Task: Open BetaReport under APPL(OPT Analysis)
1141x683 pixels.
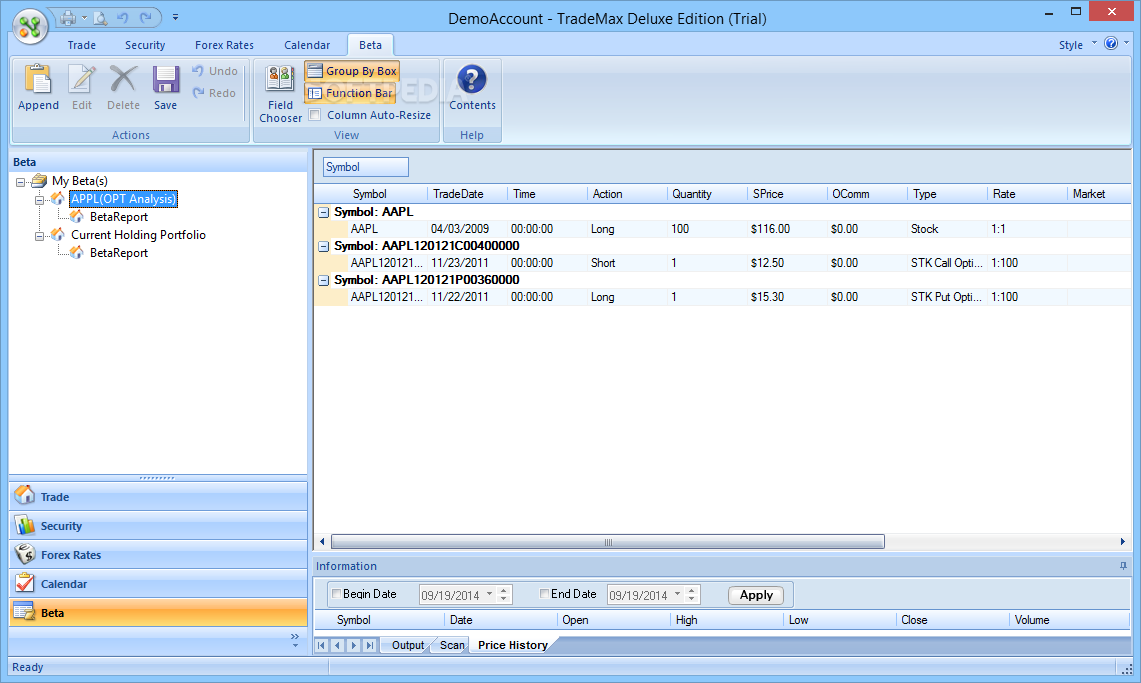Action: tap(119, 217)
